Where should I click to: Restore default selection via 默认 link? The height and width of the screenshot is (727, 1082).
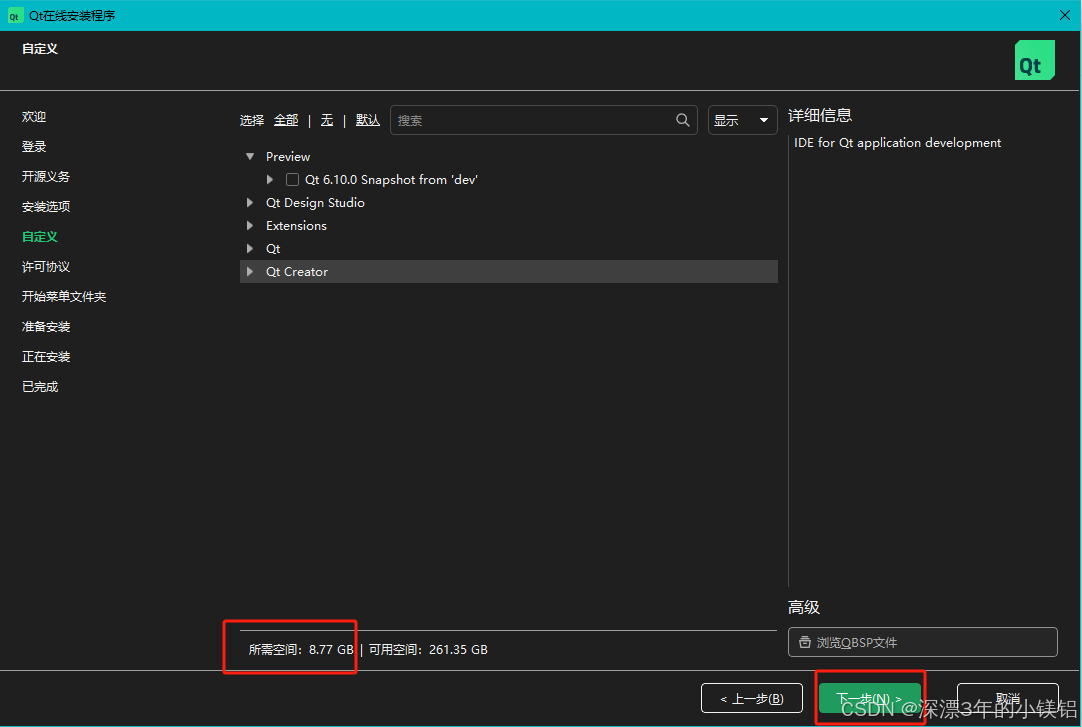point(368,120)
